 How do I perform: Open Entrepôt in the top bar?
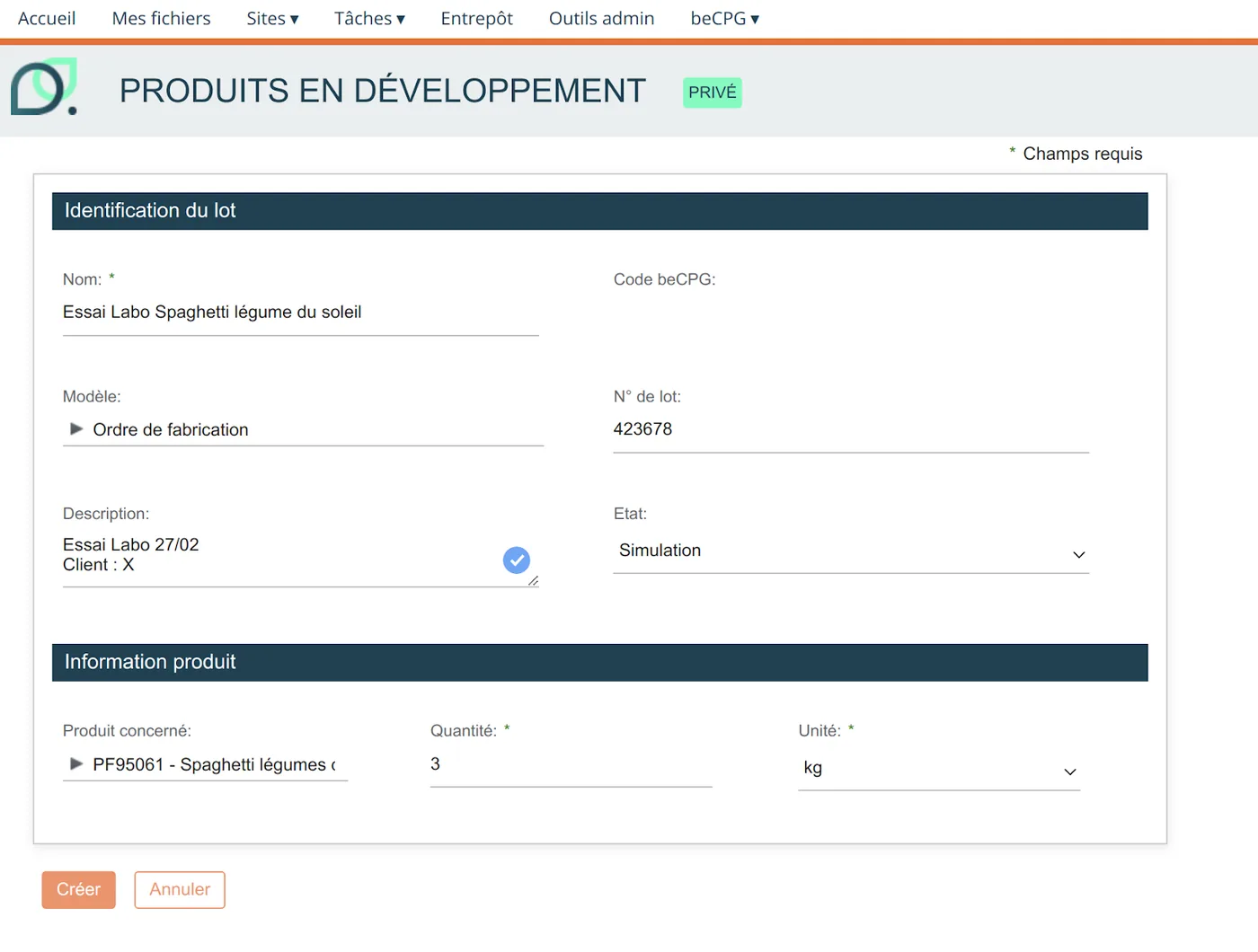pos(477,19)
